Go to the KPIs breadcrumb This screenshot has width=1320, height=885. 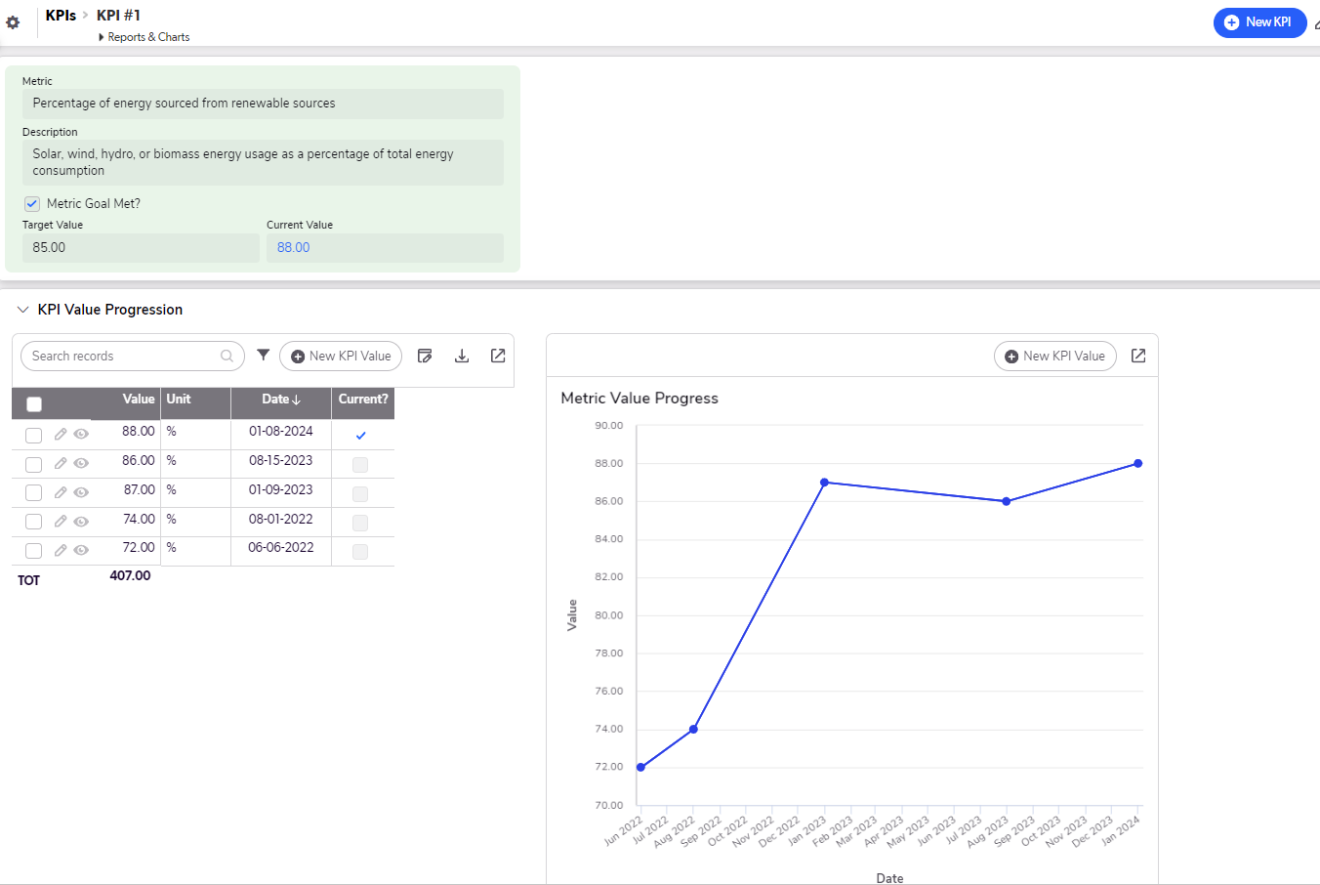[60, 16]
